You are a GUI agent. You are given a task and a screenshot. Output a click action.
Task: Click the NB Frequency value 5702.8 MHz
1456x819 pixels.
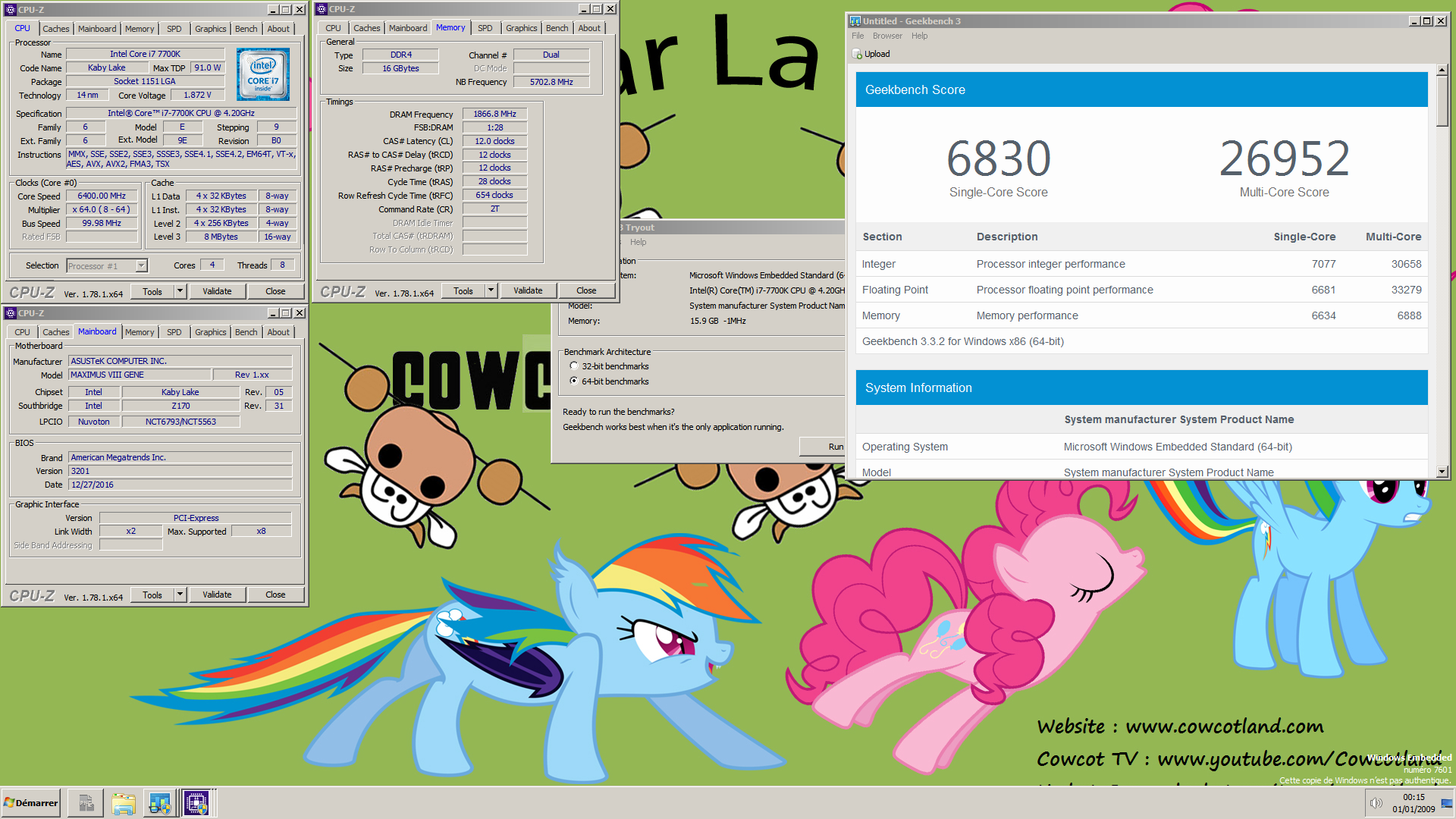click(x=551, y=82)
